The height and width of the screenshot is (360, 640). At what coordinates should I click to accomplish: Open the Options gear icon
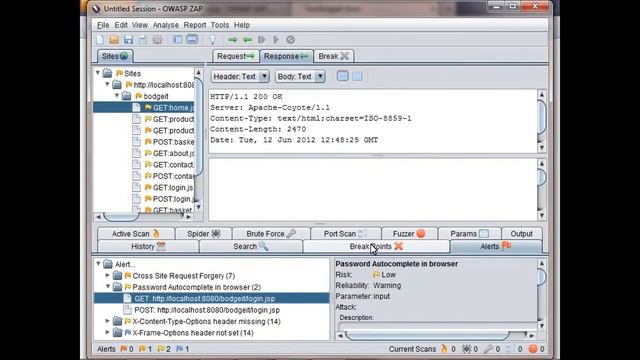[157, 40]
